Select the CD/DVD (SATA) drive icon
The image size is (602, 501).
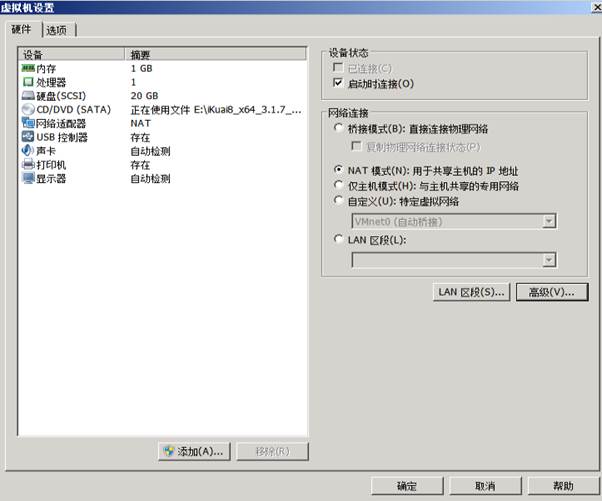click(28, 110)
